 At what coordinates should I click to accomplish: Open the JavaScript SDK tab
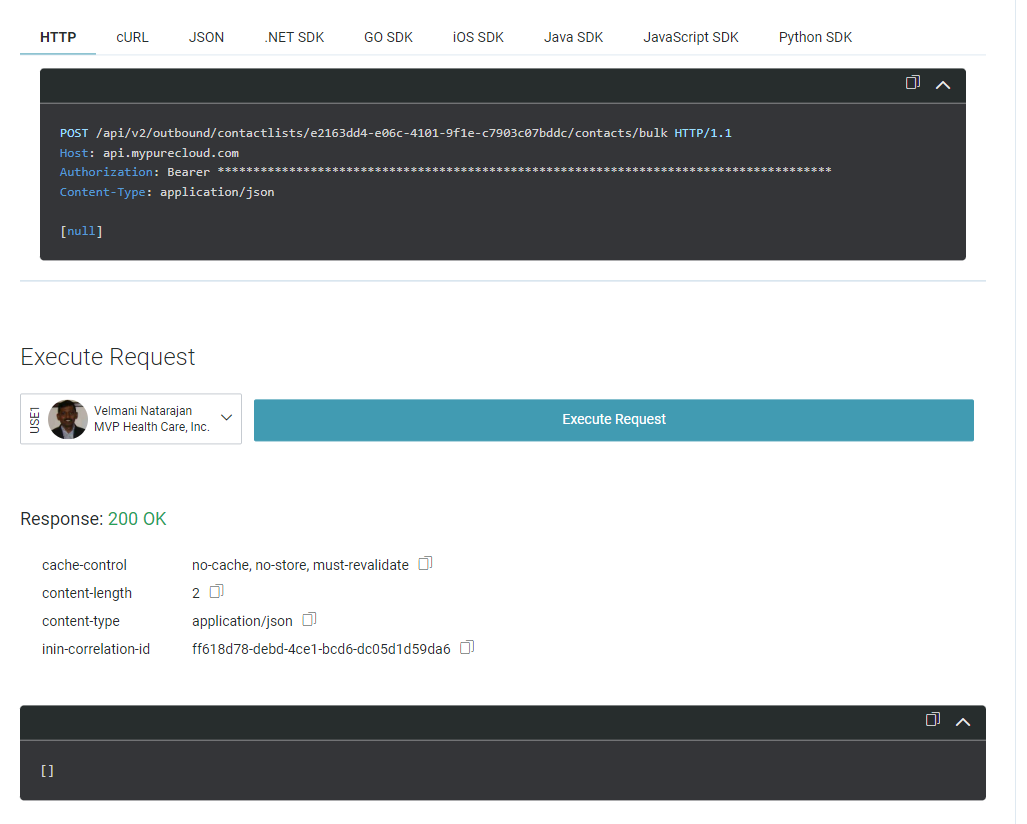pyautogui.click(x=690, y=37)
